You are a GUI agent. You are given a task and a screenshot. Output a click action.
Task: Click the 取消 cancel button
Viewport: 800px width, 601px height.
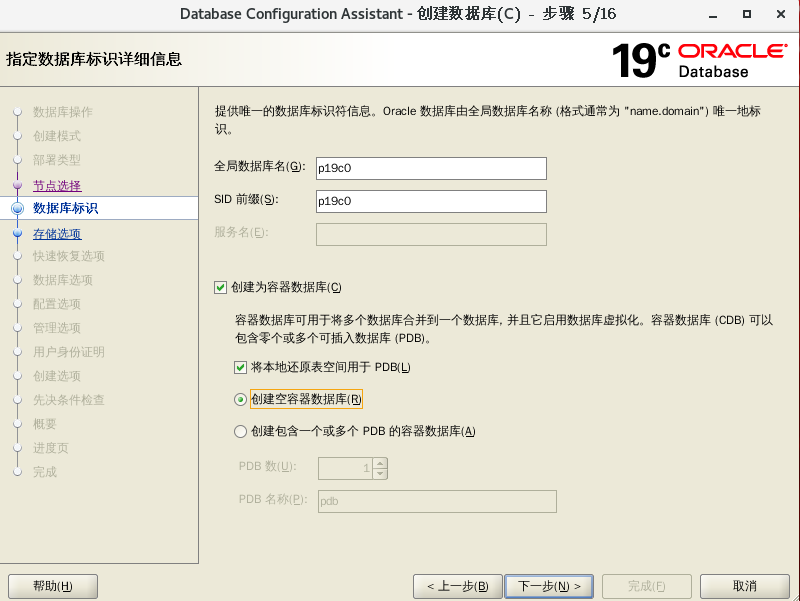(x=744, y=586)
